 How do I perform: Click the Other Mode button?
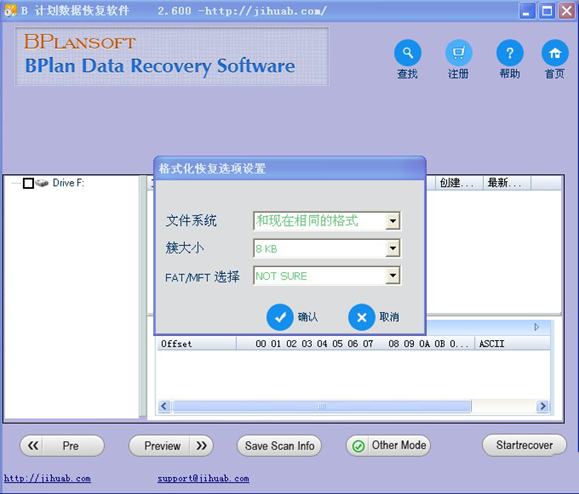pyautogui.click(x=388, y=446)
